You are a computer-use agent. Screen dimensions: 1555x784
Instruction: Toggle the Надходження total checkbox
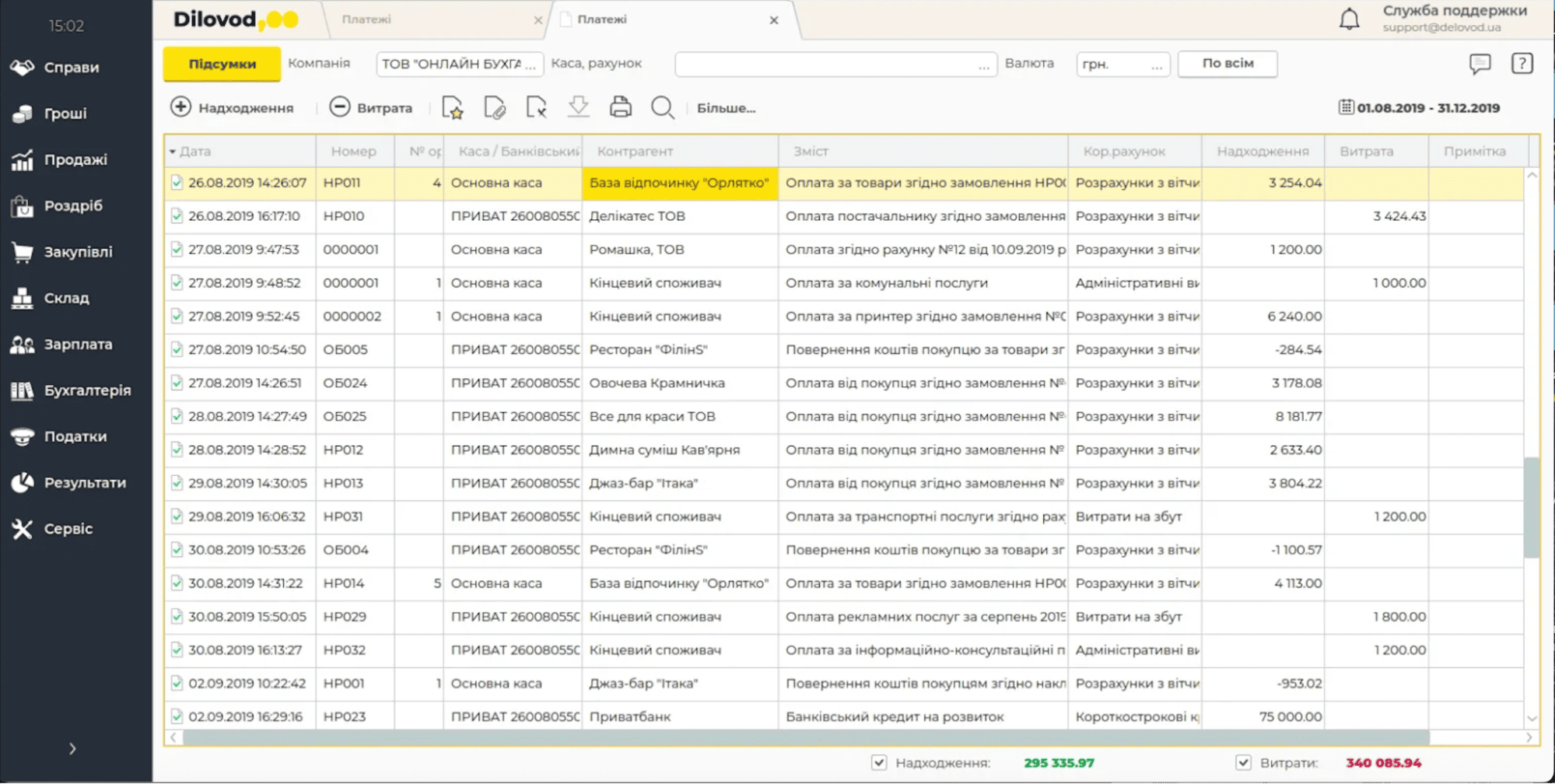(879, 762)
